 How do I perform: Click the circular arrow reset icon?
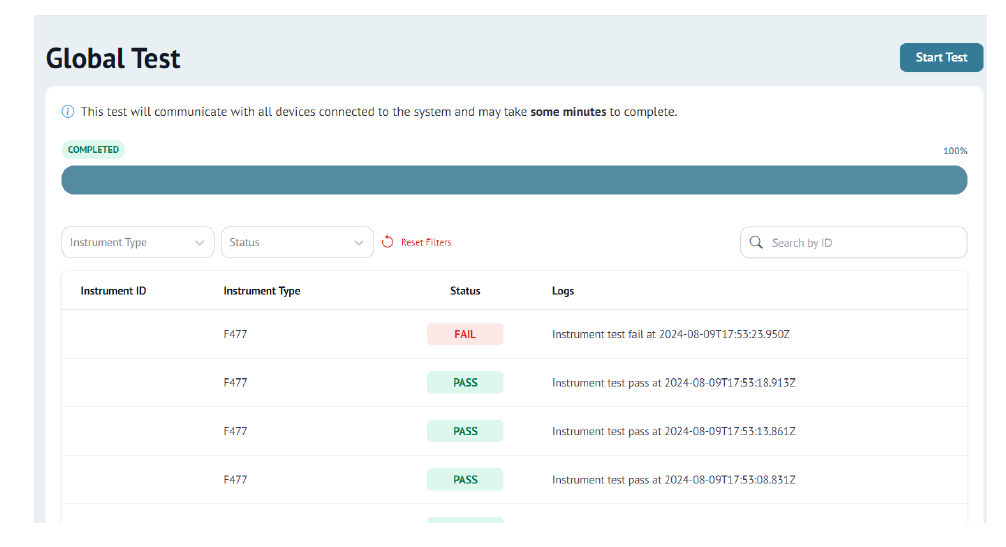click(x=388, y=242)
